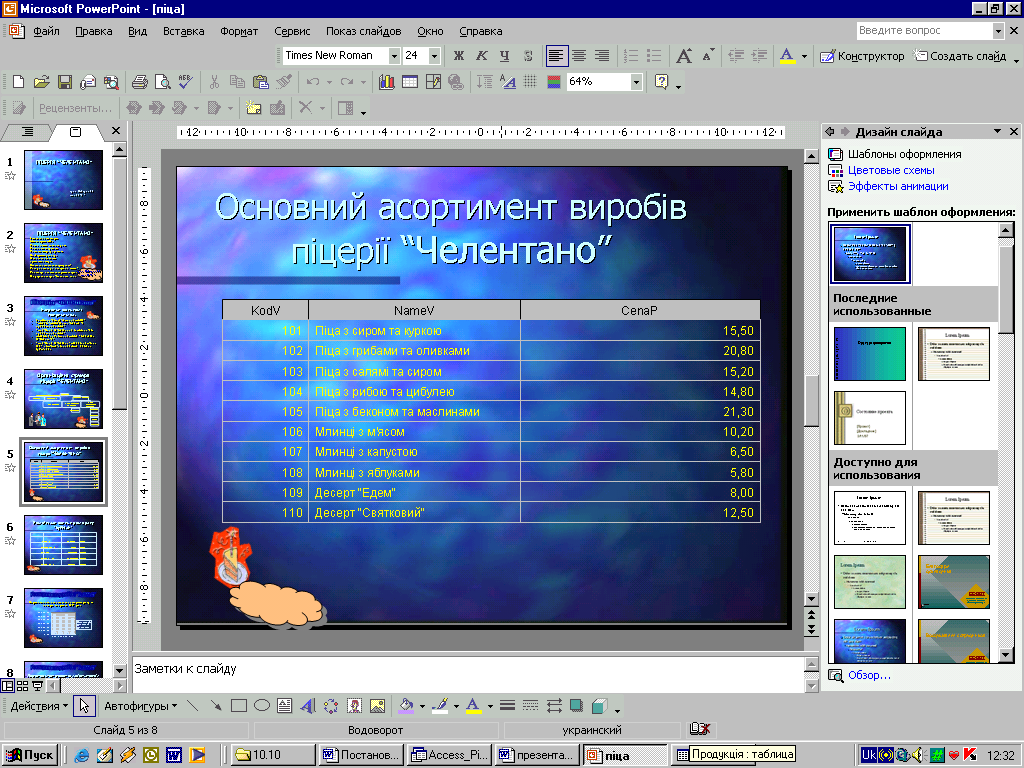
Task: Open the Эффекты анимации link
Action: pos(898,186)
